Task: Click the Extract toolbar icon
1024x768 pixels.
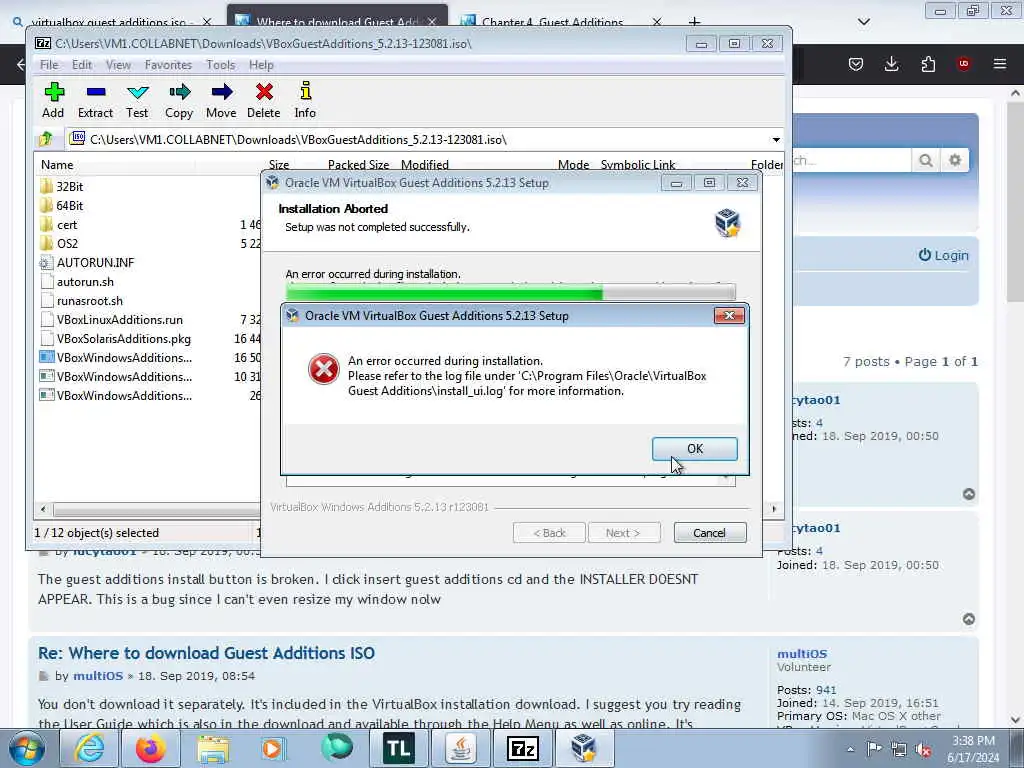Action: tap(95, 100)
